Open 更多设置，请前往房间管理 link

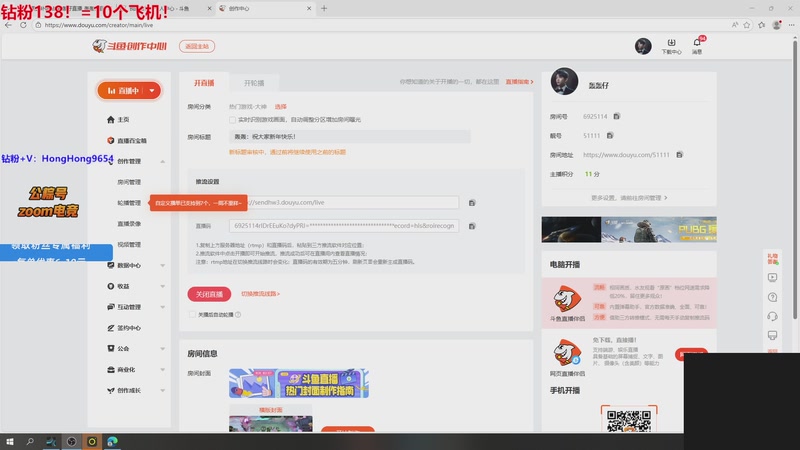pyautogui.click(x=629, y=198)
